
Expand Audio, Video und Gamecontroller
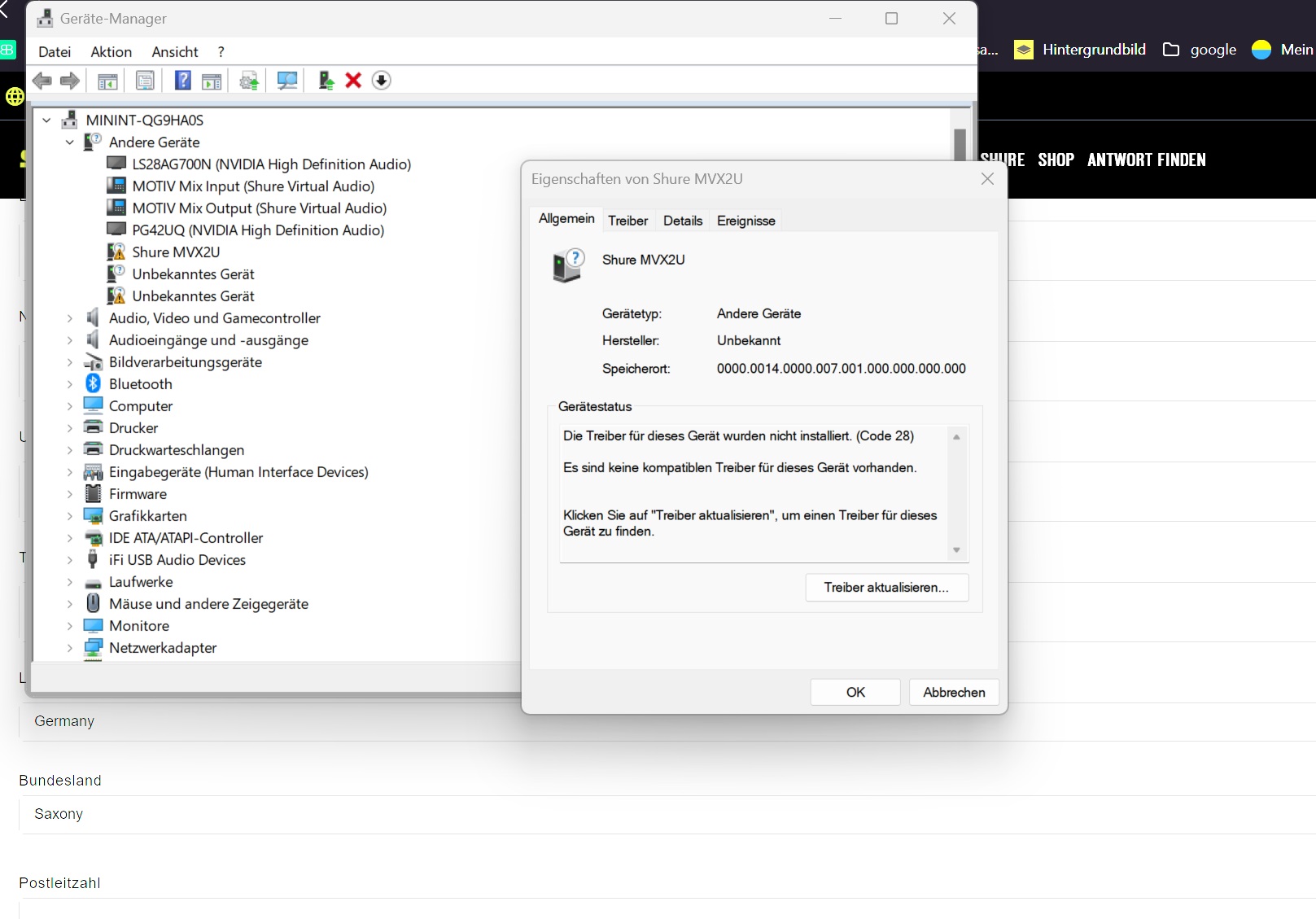(70, 318)
